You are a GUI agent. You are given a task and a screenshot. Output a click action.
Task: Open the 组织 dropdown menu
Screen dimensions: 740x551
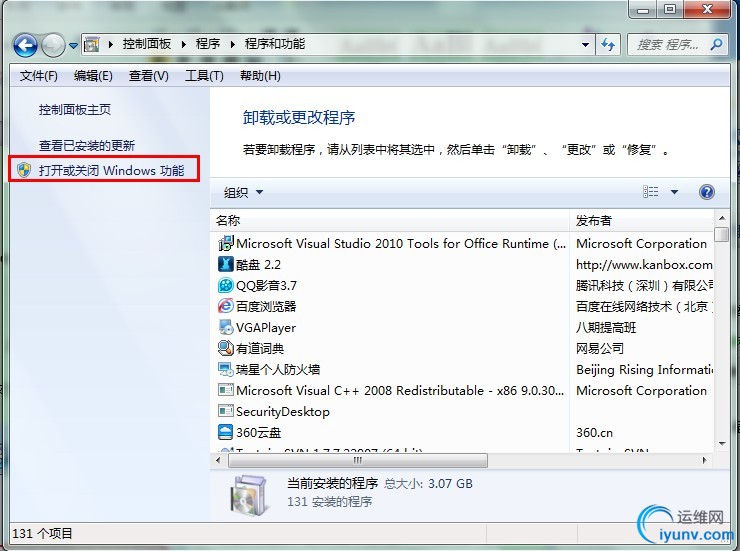[243, 192]
